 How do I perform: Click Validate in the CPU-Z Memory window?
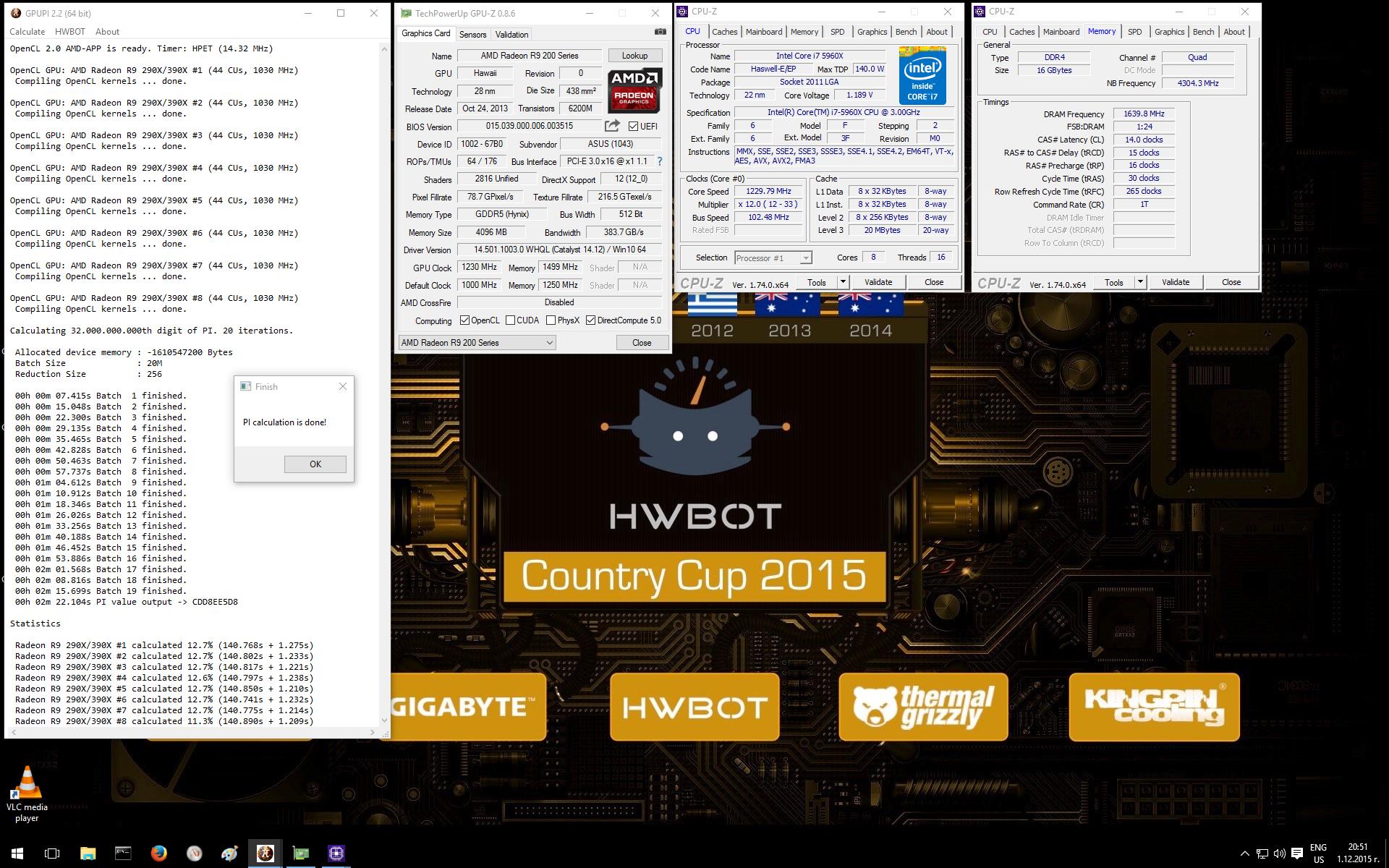pos(1176,282)
